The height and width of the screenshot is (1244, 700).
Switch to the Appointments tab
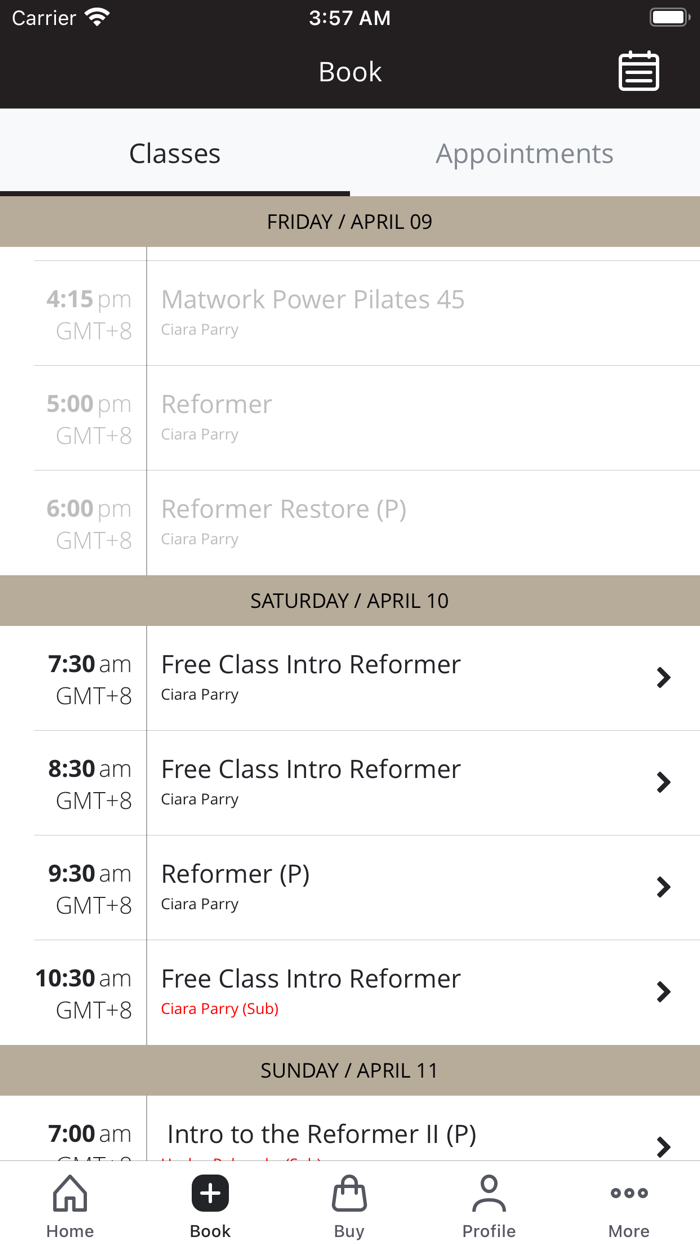click(524, 154)
